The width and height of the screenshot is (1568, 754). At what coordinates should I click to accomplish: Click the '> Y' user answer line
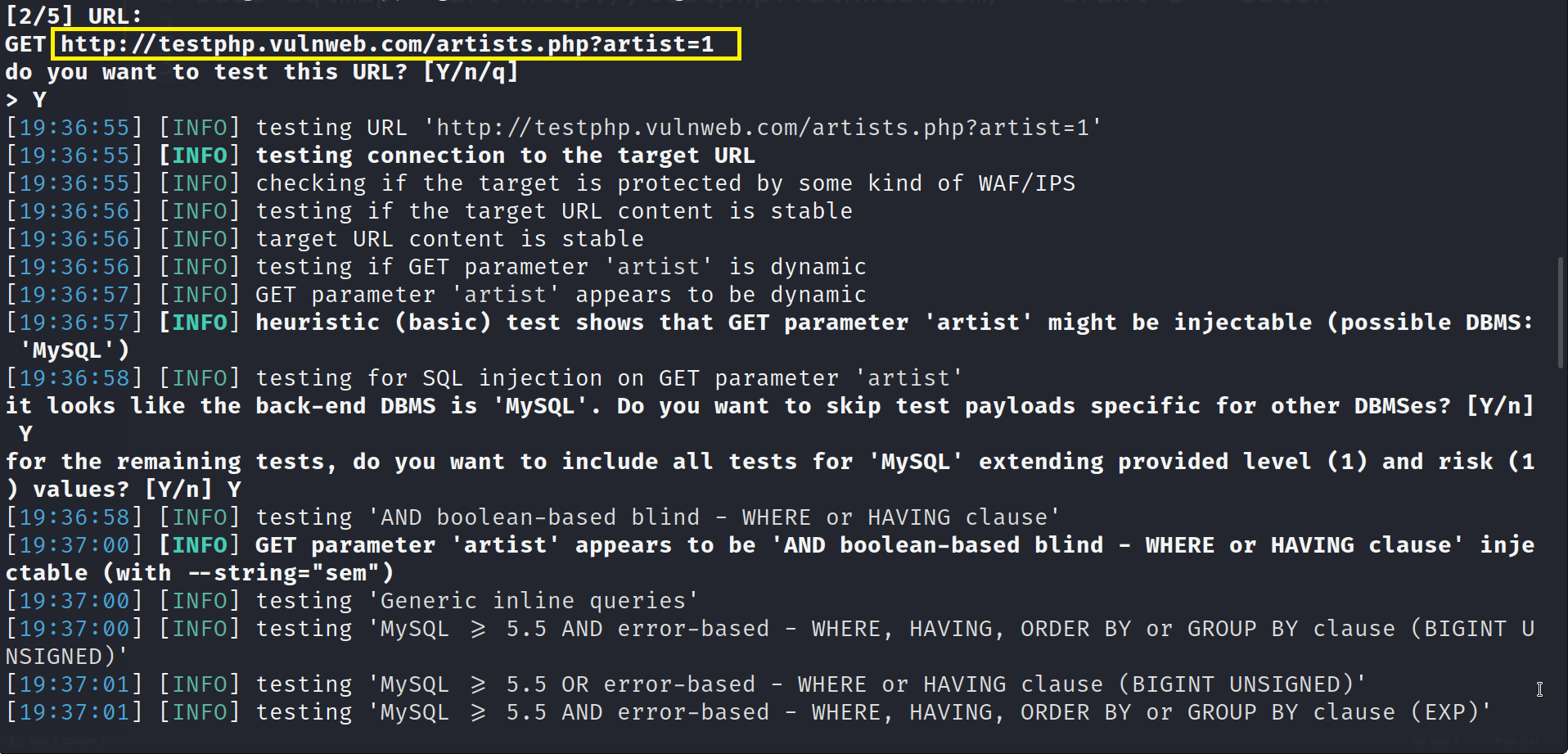26,100
